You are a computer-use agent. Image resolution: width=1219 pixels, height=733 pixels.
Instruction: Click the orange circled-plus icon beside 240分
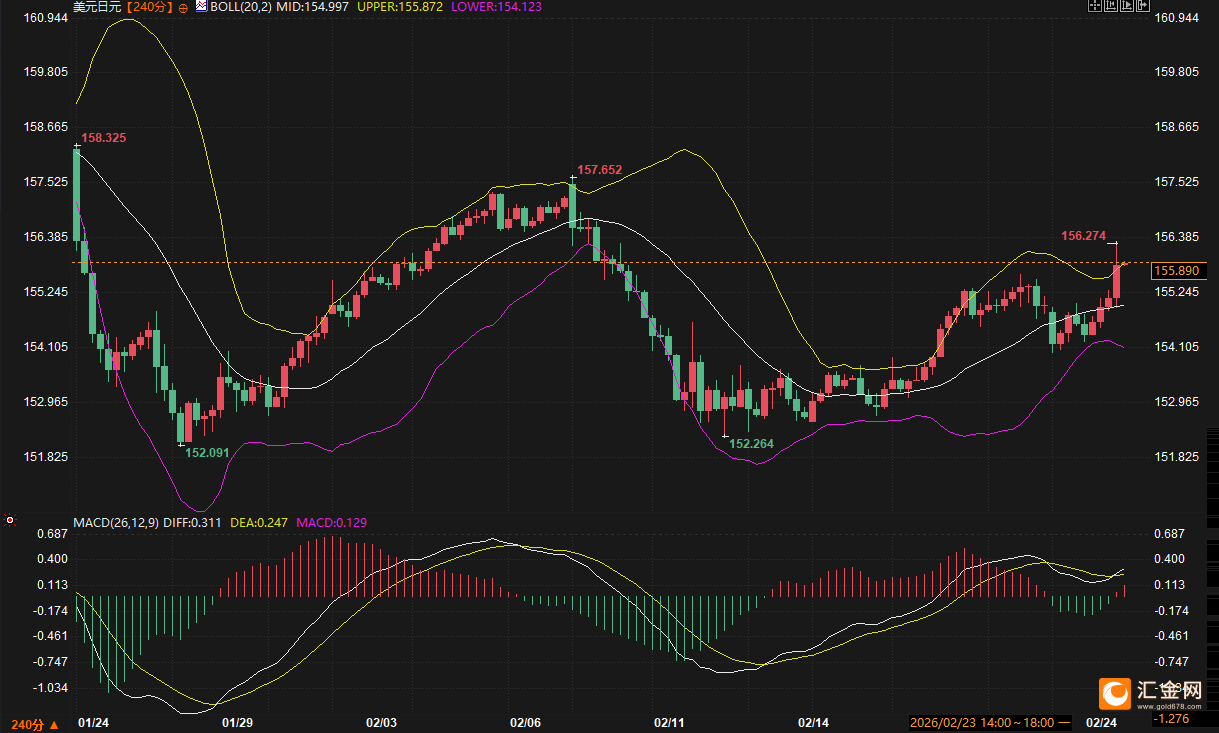coord(183,7)
